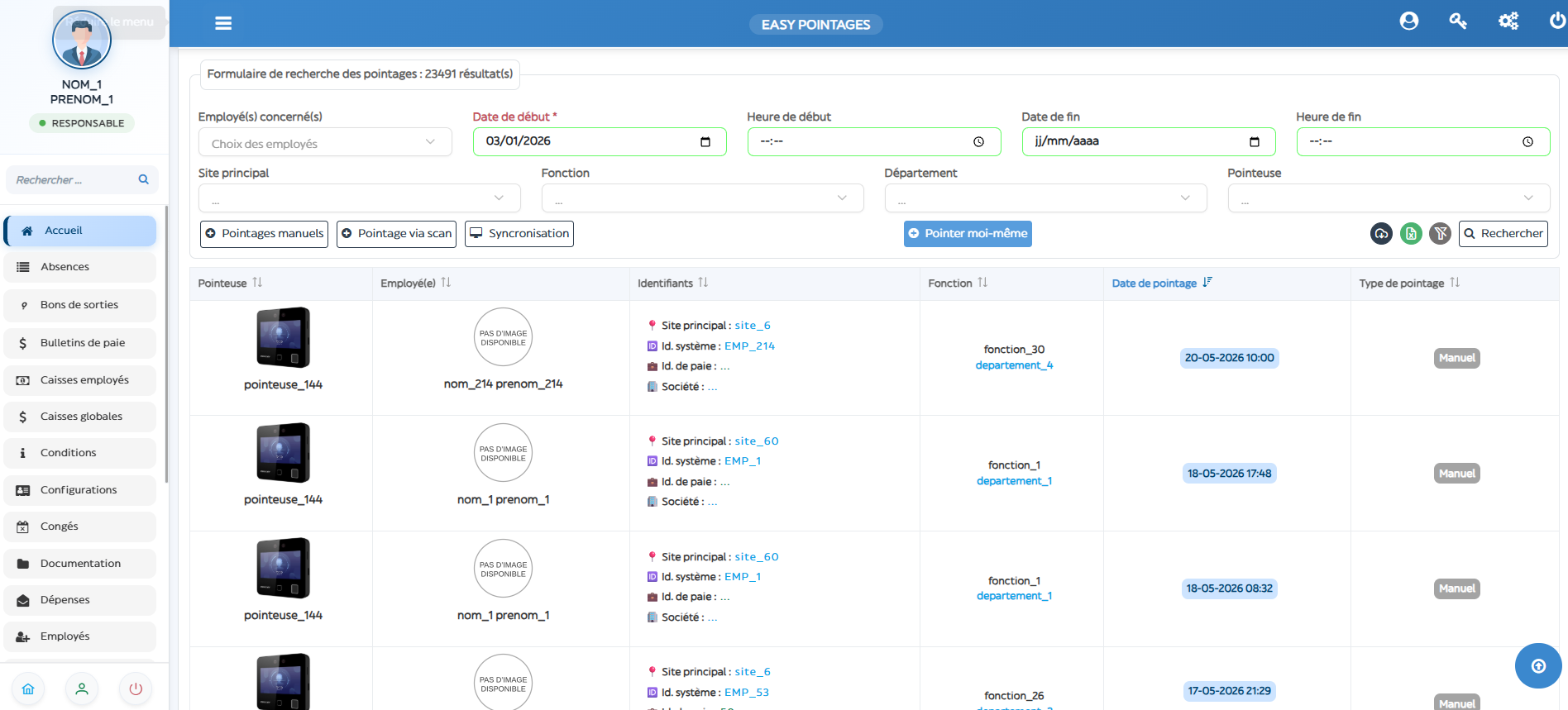Image resolution: width=1568 pixels, height=710 pixels.
Task: Click pointeuse device image for nom_214 row
Action: pos(283,337)
